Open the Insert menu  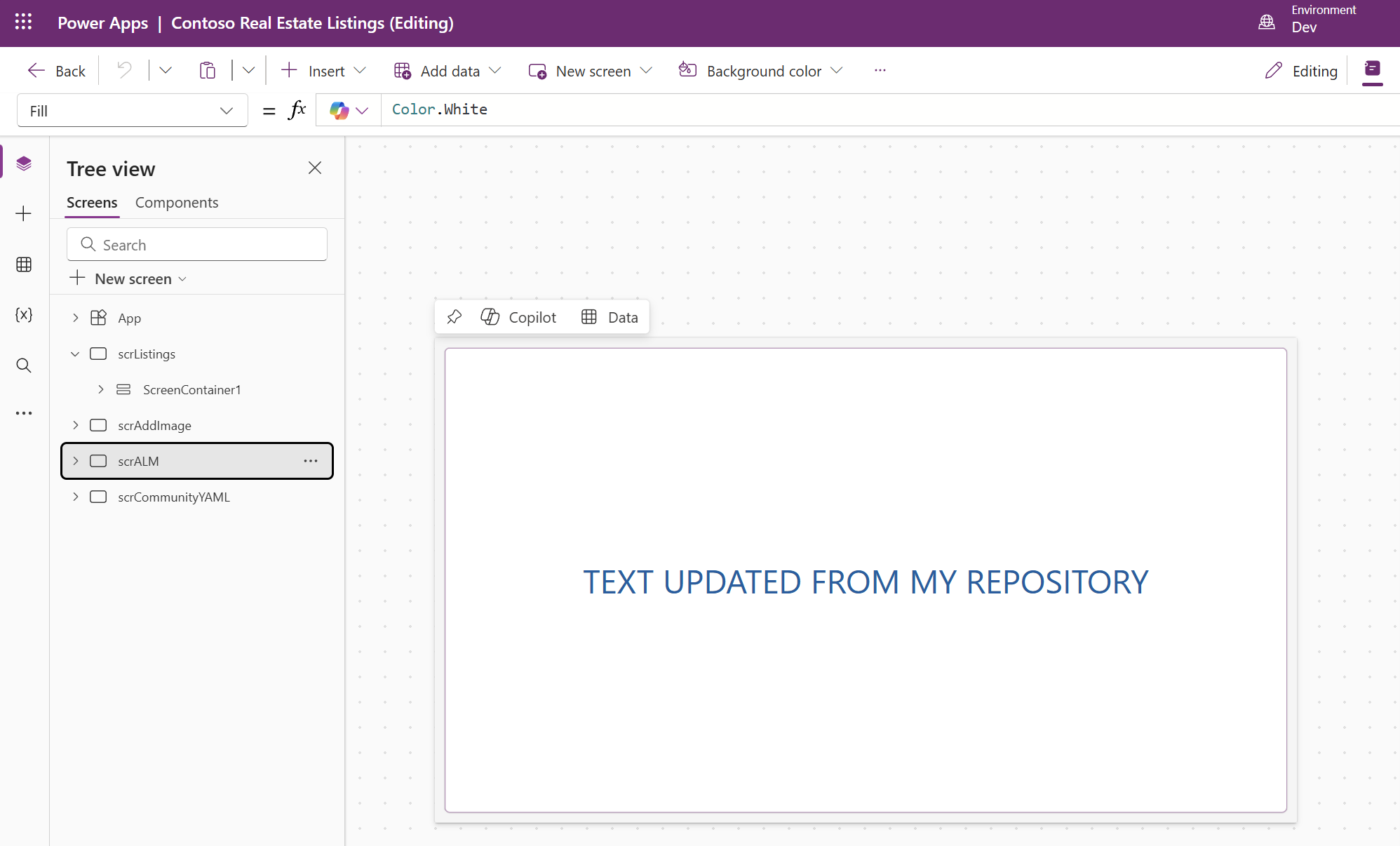[323, 71]
